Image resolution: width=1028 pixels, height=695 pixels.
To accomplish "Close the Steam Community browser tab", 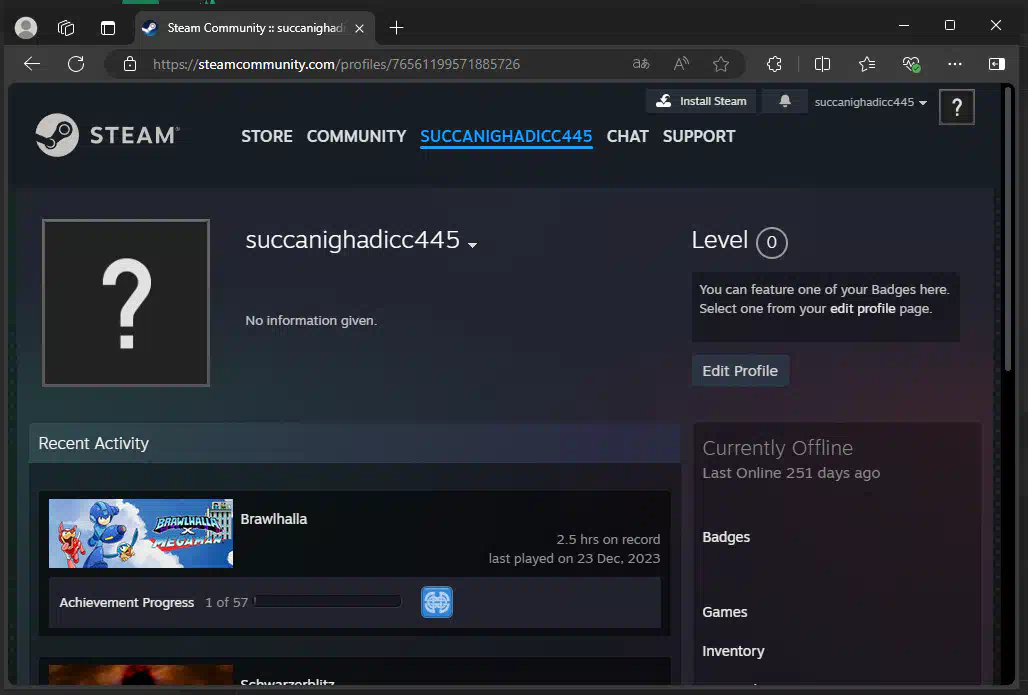I will click(x=359, y=28).
